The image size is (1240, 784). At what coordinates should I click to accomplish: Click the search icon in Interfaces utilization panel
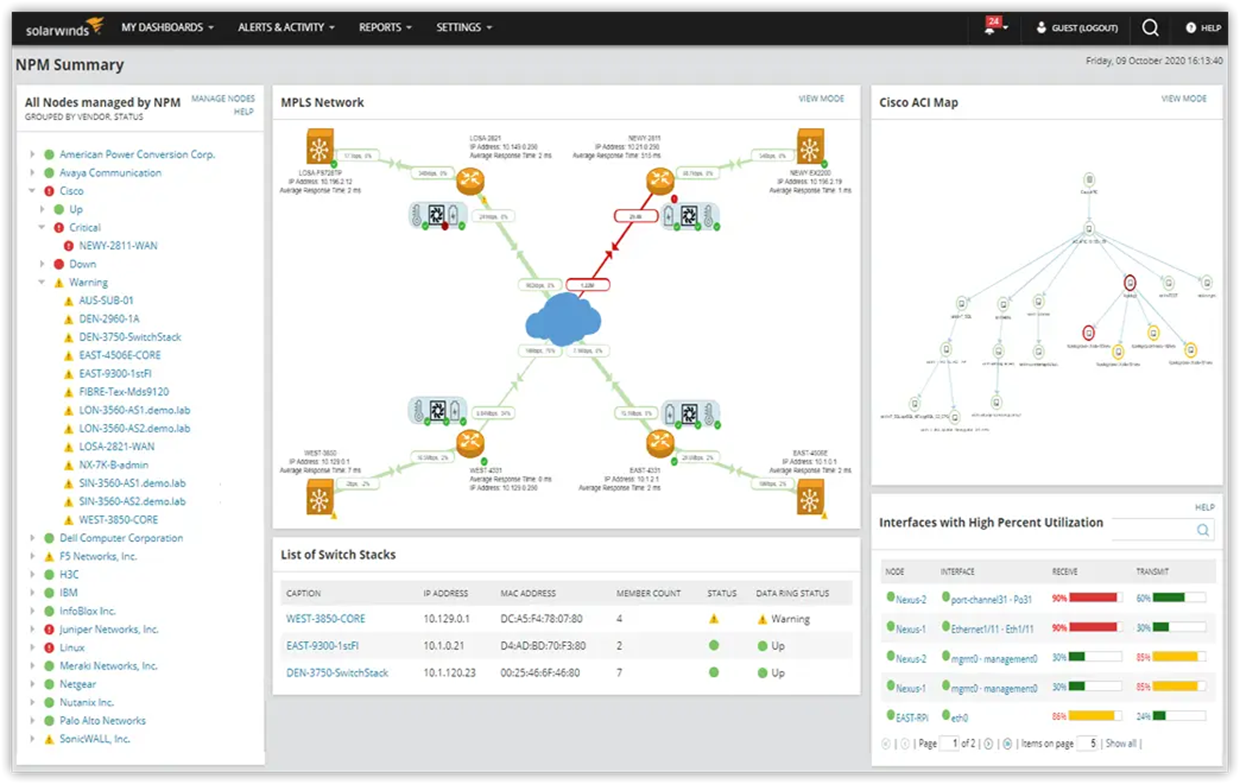[x=1203, y=530]
